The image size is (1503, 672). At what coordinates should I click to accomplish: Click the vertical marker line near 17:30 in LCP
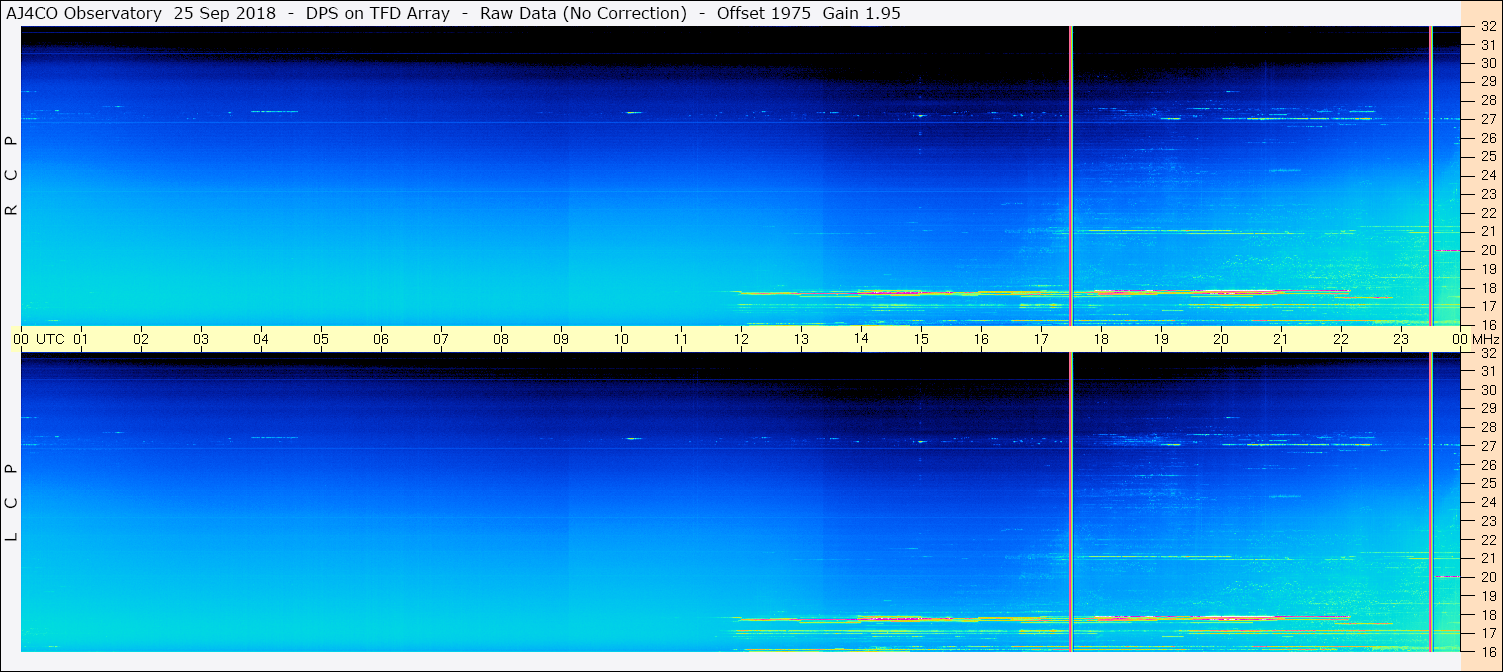click(1071, 502)
